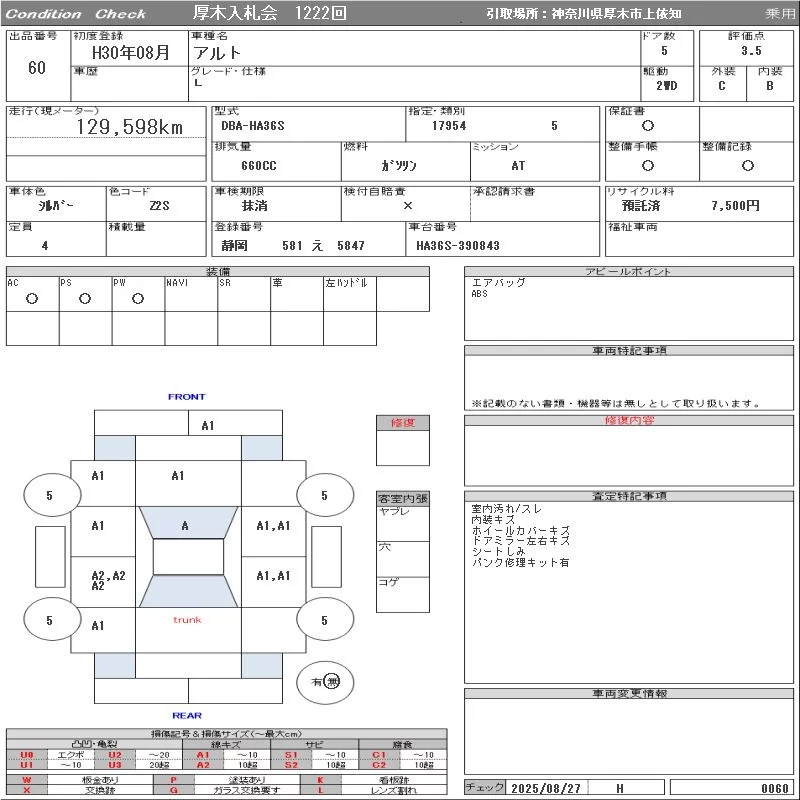Select the '車両変更情報' section header
800x800 pixels.
(629, 694)
